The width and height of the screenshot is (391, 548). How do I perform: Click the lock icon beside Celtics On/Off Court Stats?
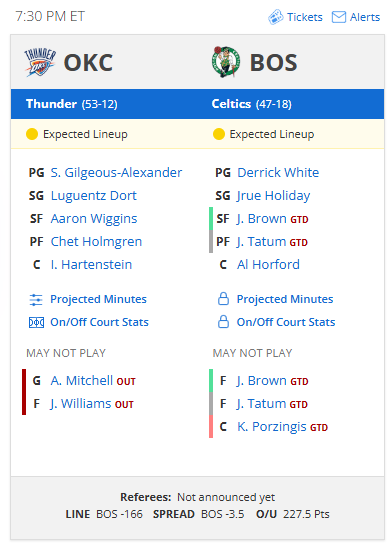coord(223,322)
